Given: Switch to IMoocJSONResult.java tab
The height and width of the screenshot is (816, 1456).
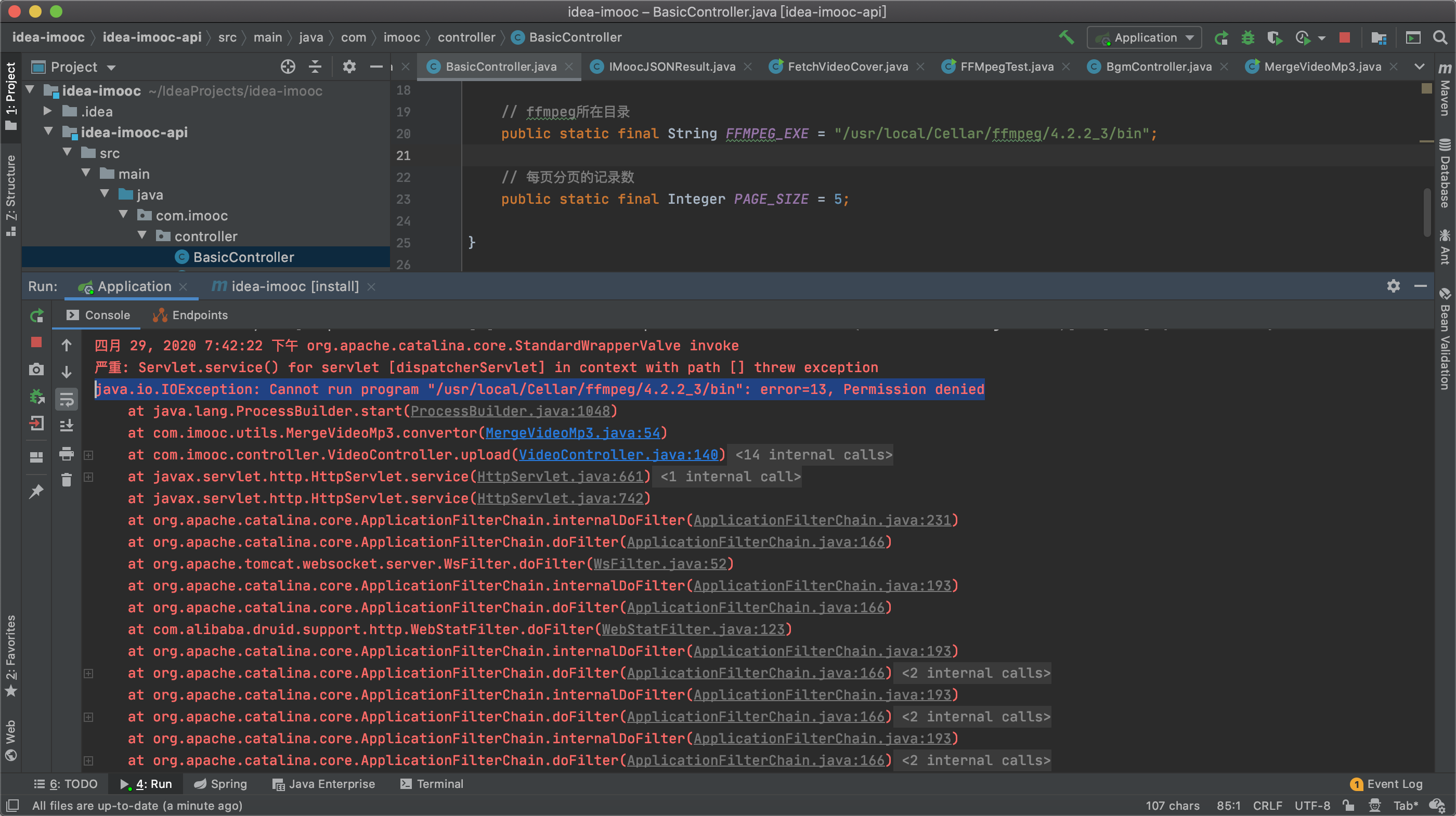Looking at the screenshot, I should [671, 67].
